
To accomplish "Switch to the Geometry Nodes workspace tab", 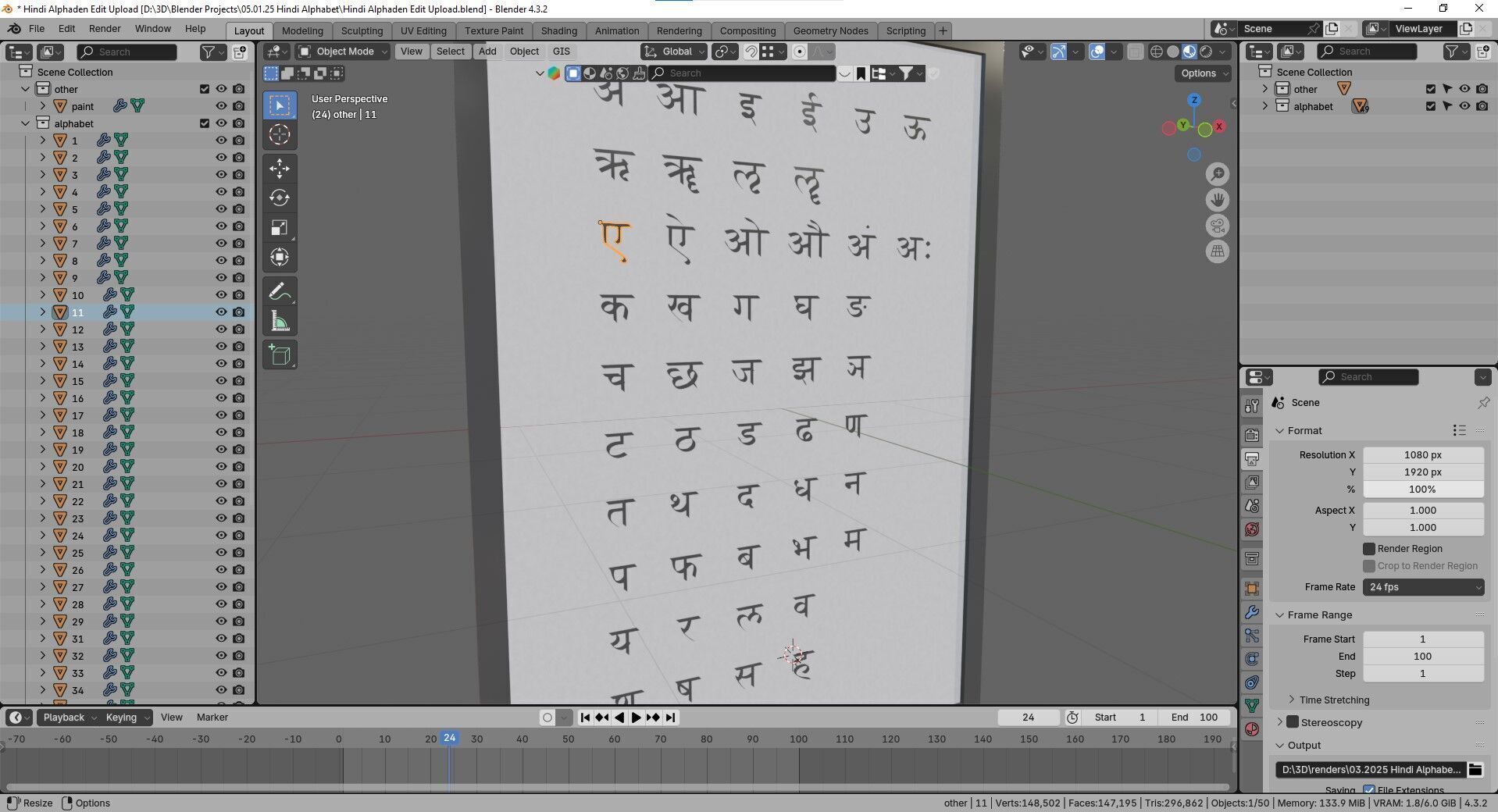I will 830,30.
